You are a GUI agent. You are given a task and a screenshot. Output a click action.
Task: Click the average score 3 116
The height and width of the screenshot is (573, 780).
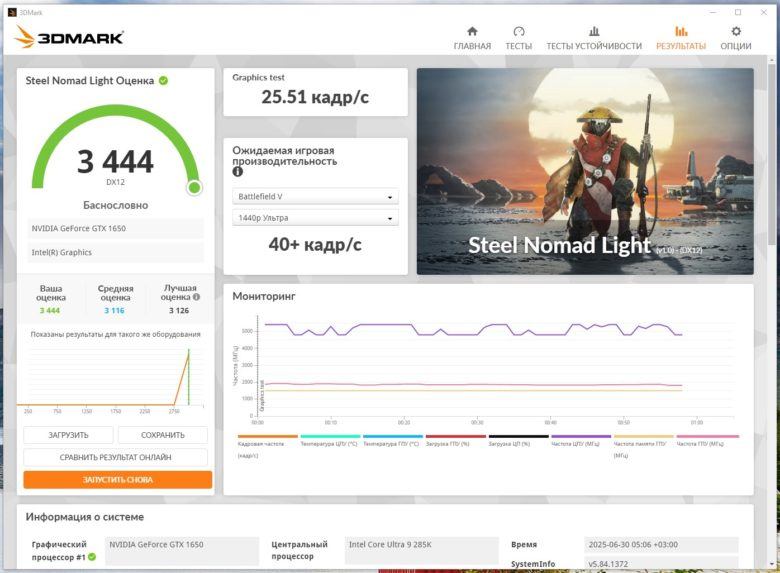pyautogui.click(x=114, y=310)
